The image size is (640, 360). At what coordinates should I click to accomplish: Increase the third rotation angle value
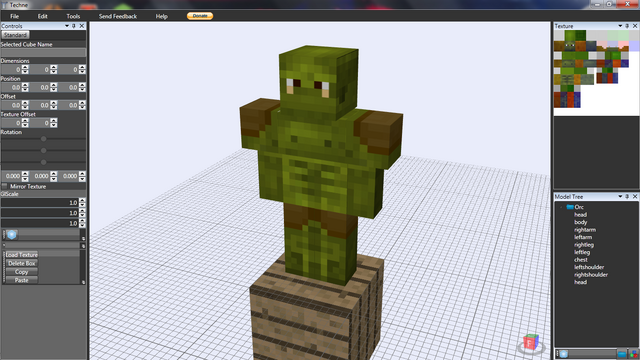[82, 174]
